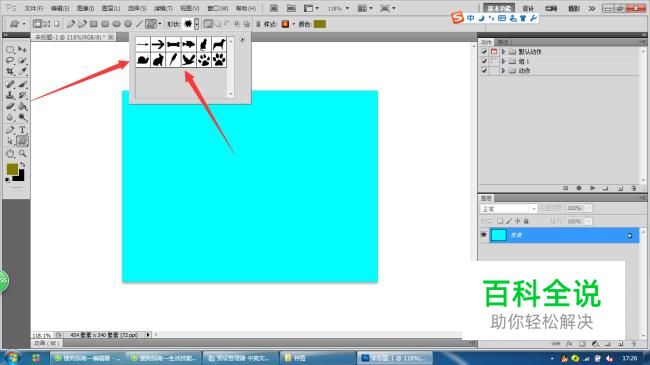Select the Path Selection tool
This screenshot has width=650, height=365.
[10, 141]
